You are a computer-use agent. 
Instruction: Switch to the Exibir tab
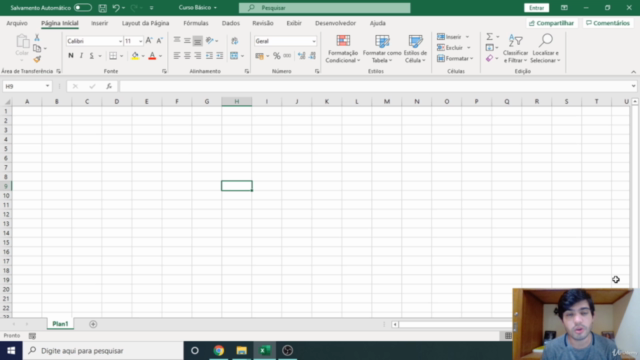click(x=294, y=23)
